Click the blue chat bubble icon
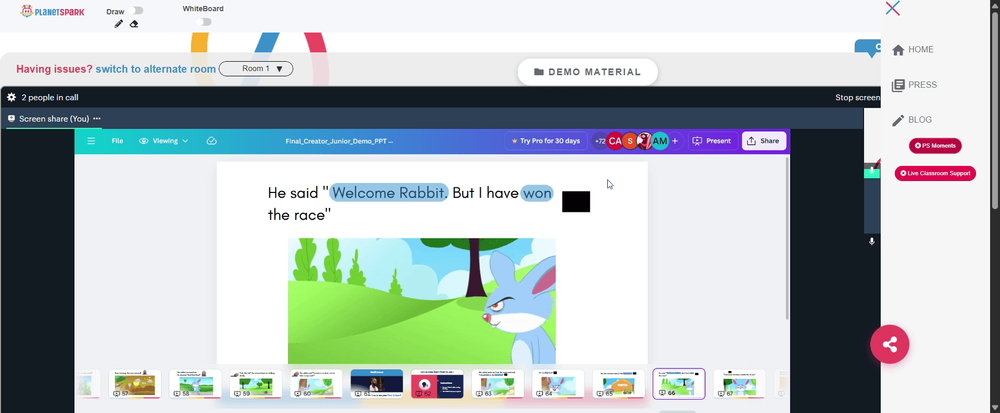 tap(869, 48)
